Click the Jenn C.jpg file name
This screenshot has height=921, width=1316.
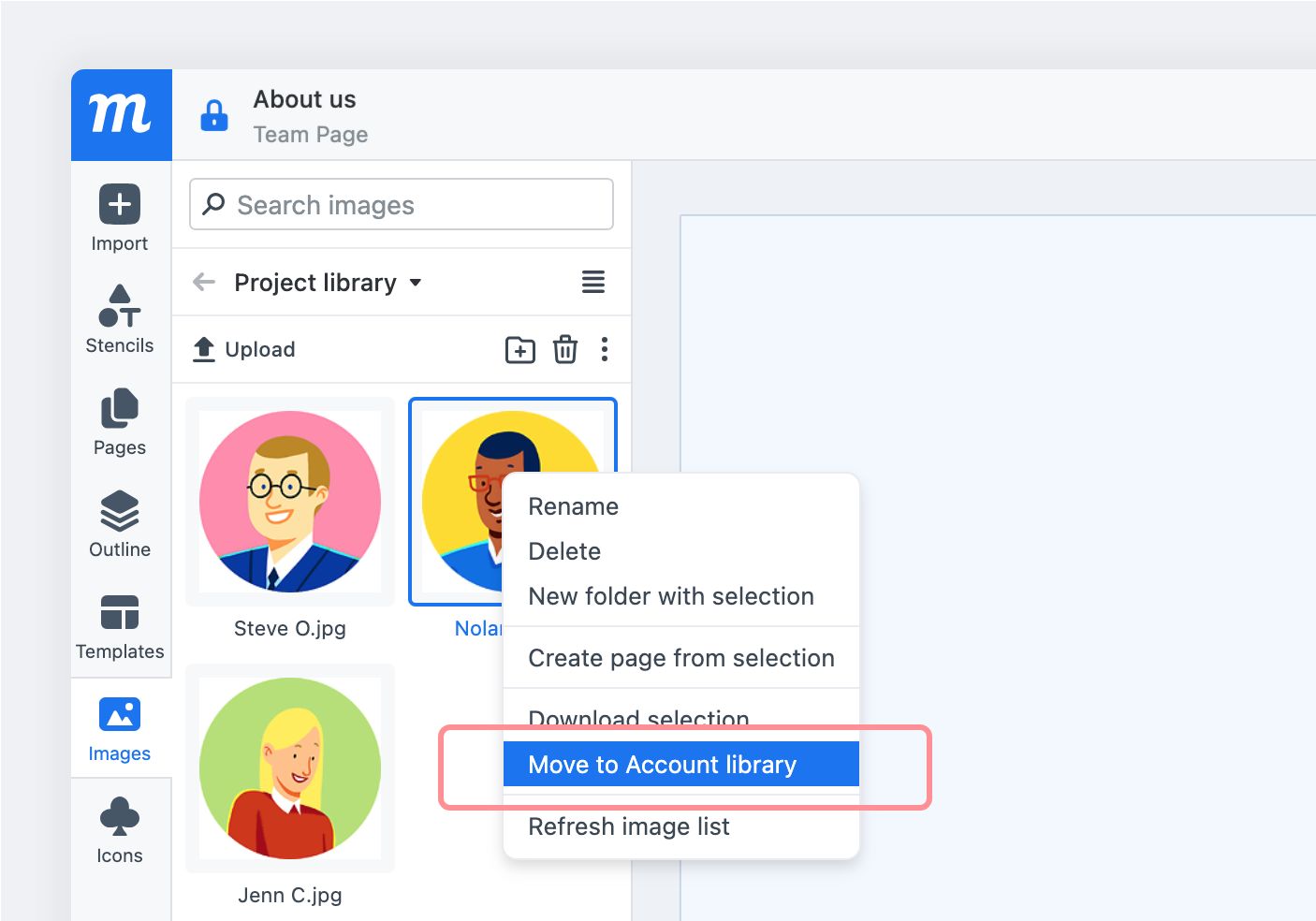coord(290,895)
